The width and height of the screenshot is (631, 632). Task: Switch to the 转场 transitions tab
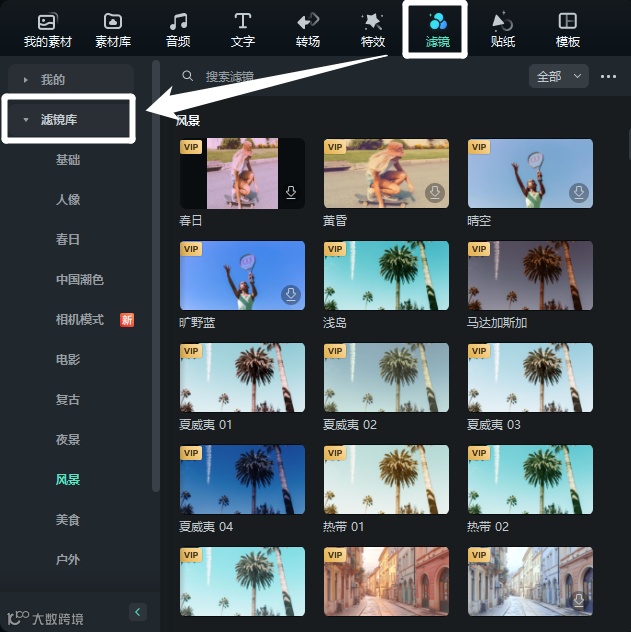point(308,31)
